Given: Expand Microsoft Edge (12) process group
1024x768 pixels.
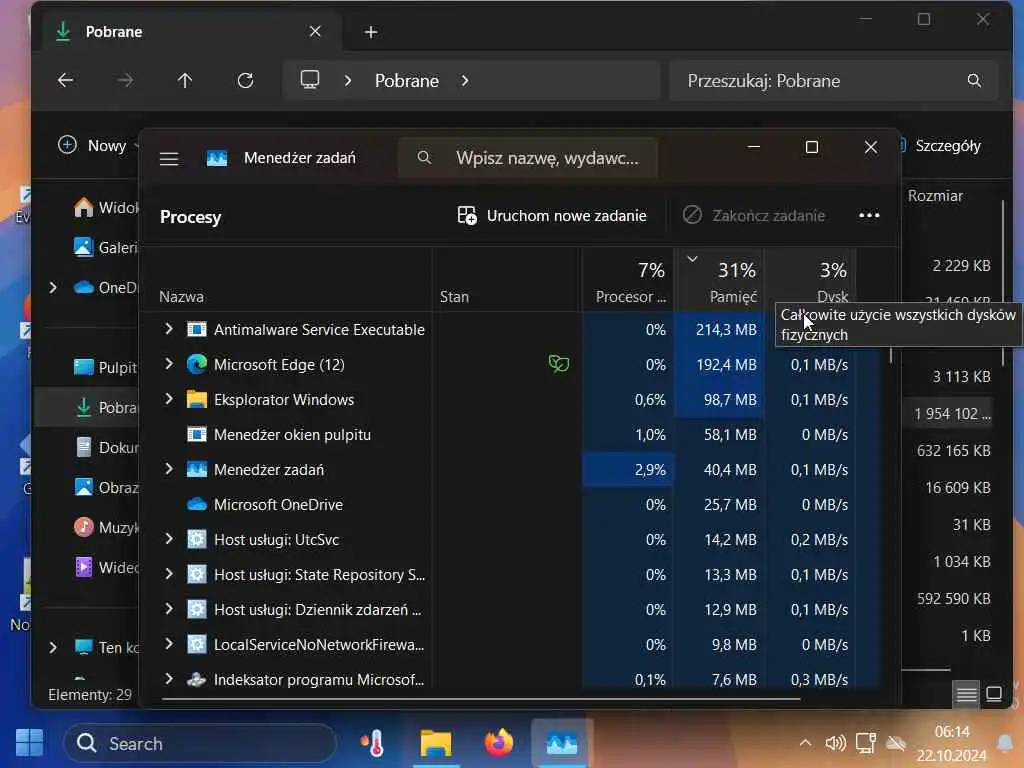Looking at the screenshot, I should click(169, 364).
